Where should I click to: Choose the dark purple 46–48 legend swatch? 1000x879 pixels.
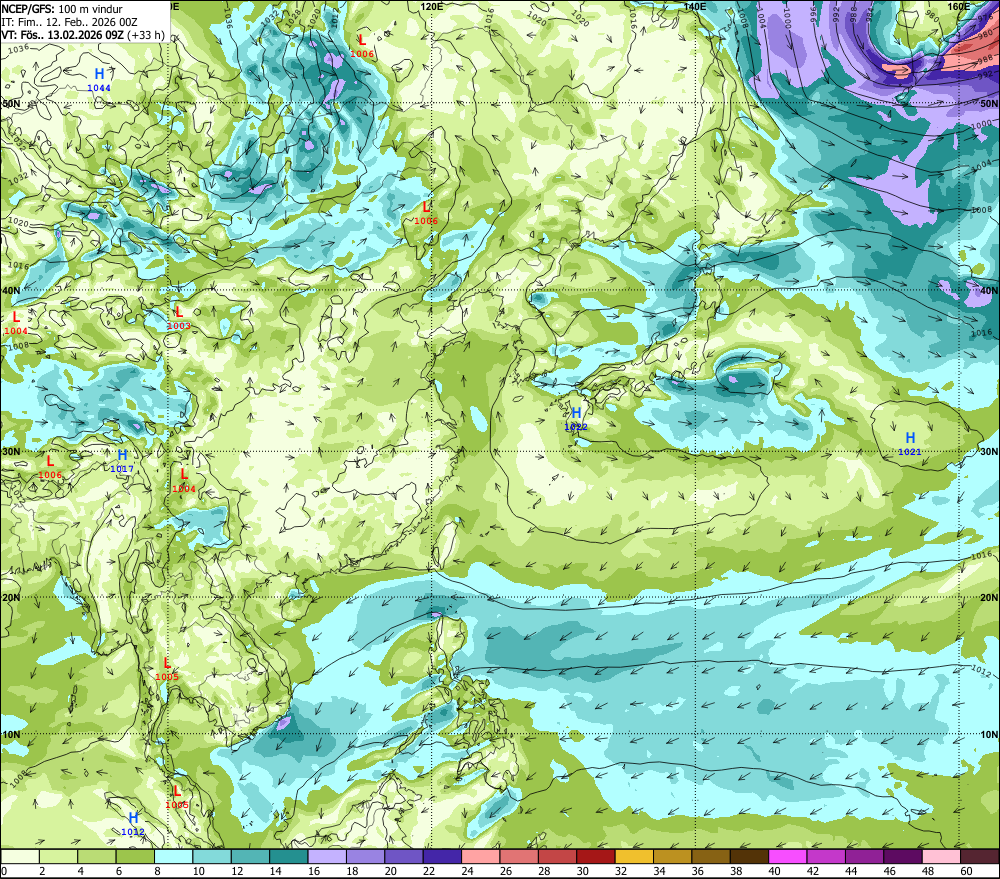902,857
